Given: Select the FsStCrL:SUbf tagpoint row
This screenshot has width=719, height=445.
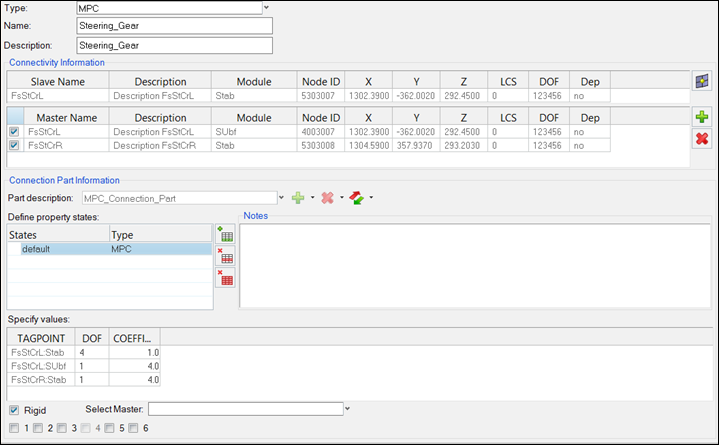Looking at the screenshot, I should point(40,366).
